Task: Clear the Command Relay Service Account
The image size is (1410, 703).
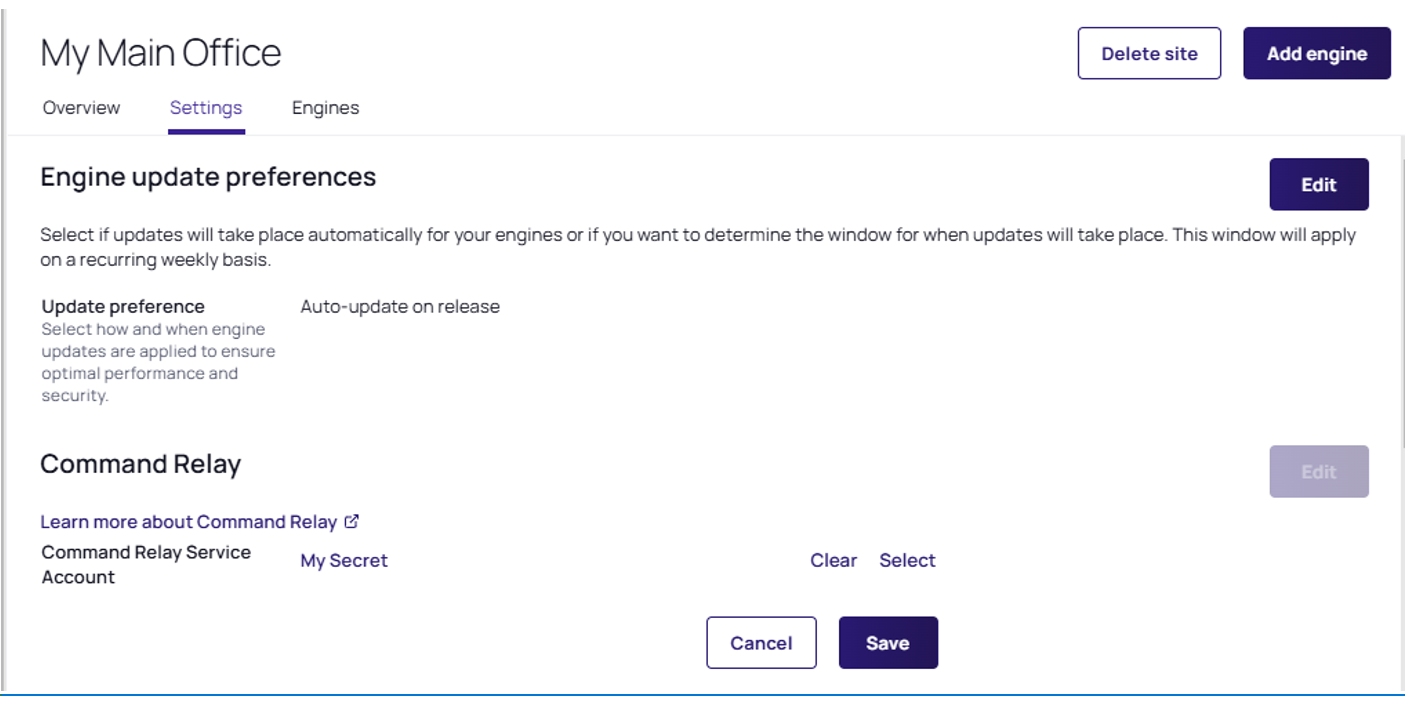Action: pyautogui.click(x=833, y=561)
